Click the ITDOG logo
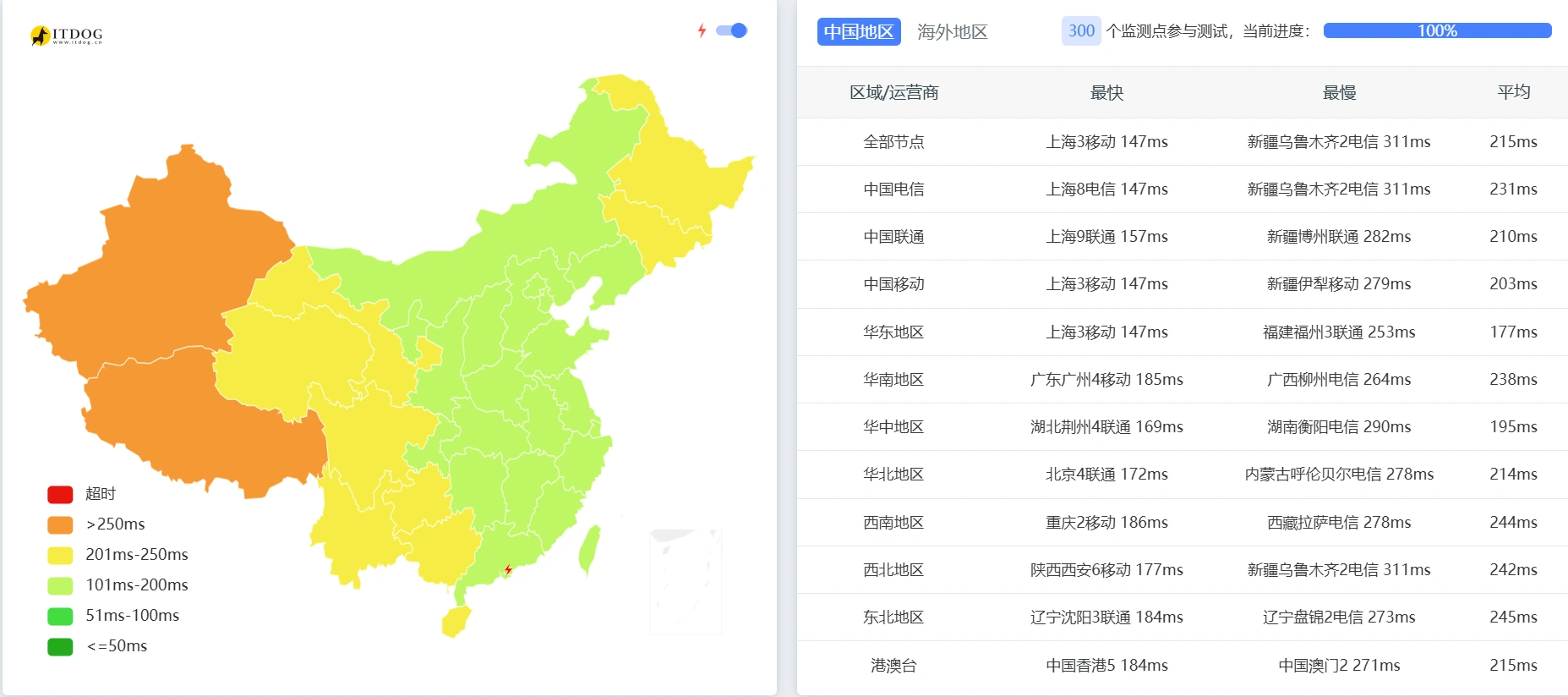This screenshot has height=697, width=1568. click(66, 36)
